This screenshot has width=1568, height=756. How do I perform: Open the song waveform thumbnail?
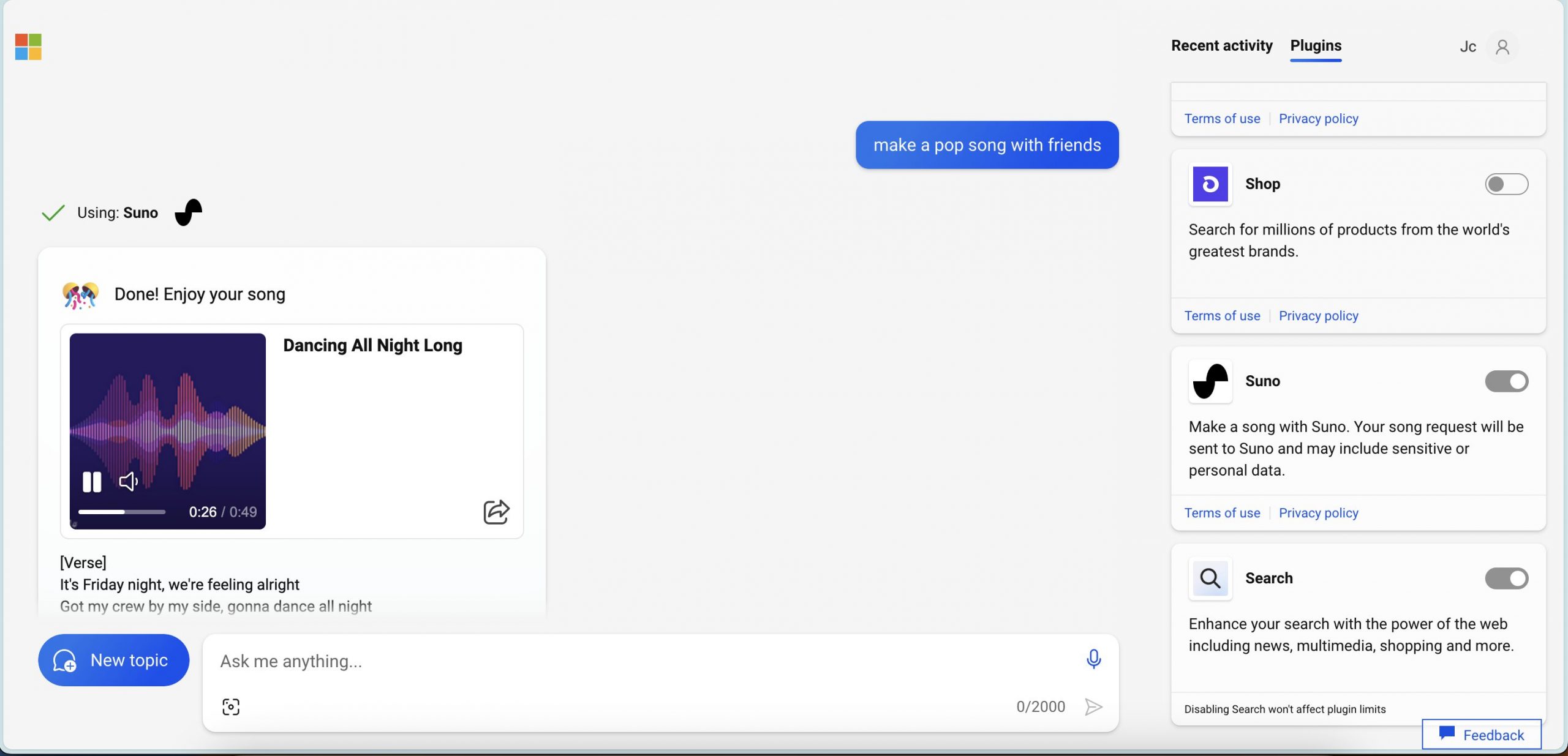click(x=168, y=431)
